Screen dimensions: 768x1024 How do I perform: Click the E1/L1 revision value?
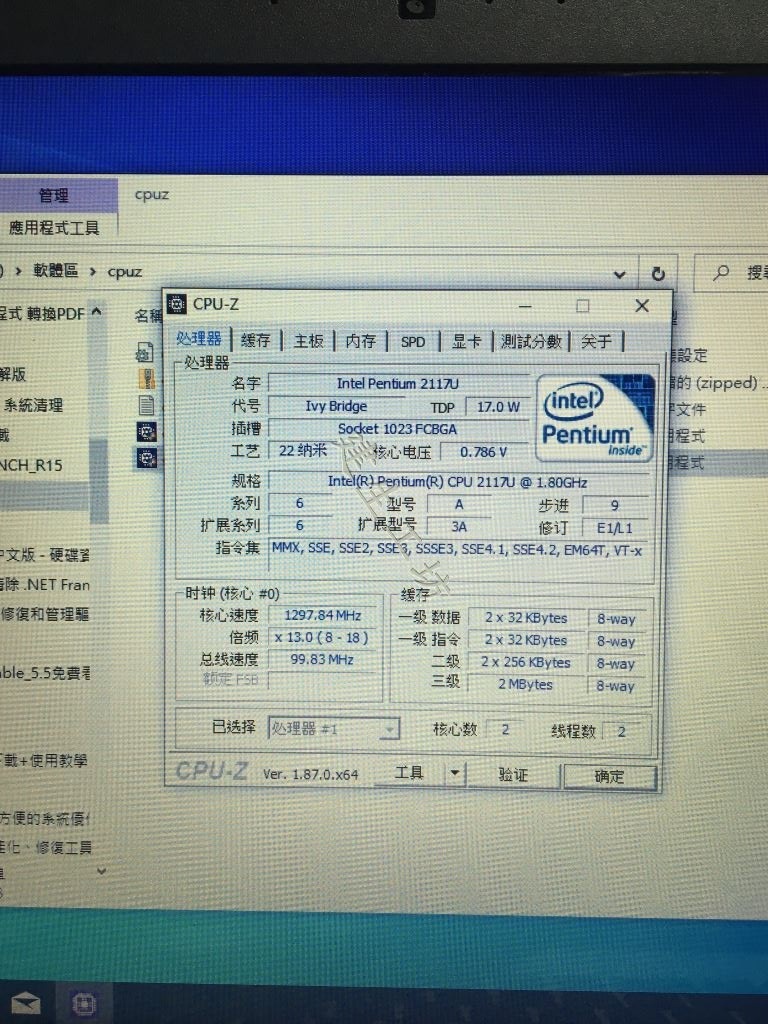click(615, 528)
